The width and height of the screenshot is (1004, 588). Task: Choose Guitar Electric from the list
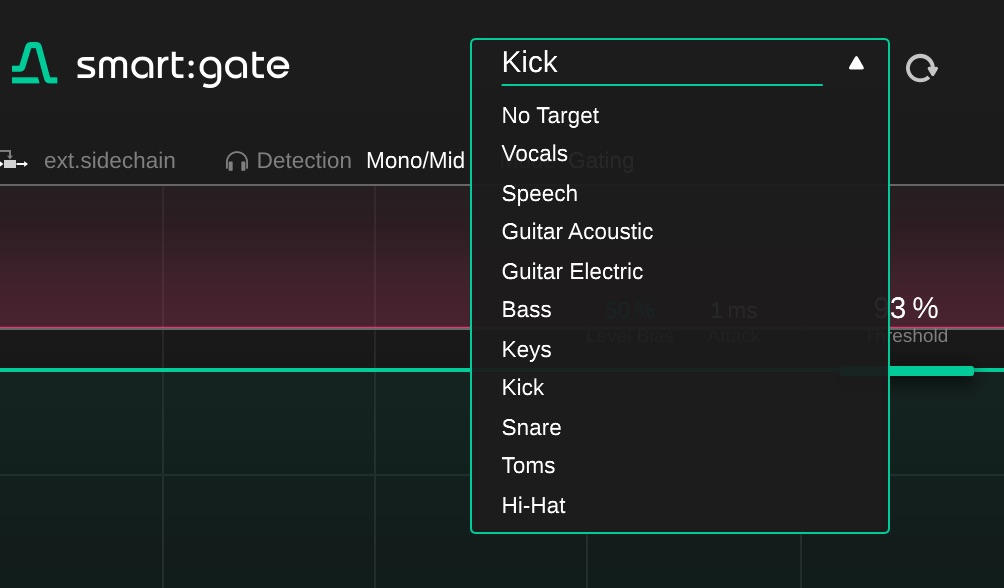(572, 271)
